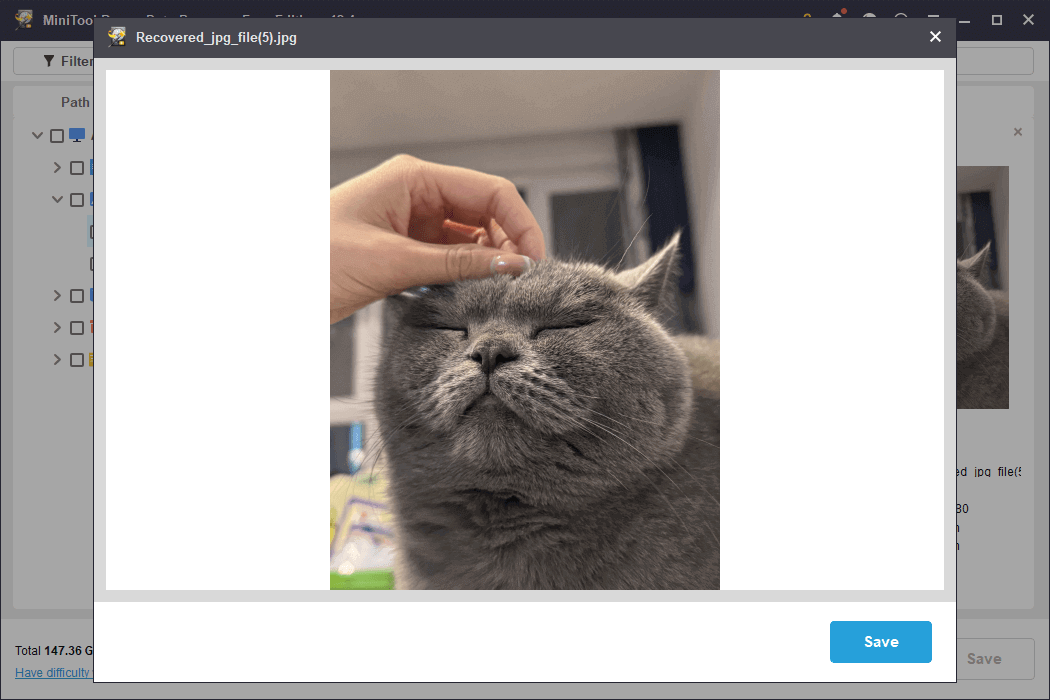Click the 'Total 147.36' status text
The width and height of the screenshot is (1050, 700).
click(54, 650)
